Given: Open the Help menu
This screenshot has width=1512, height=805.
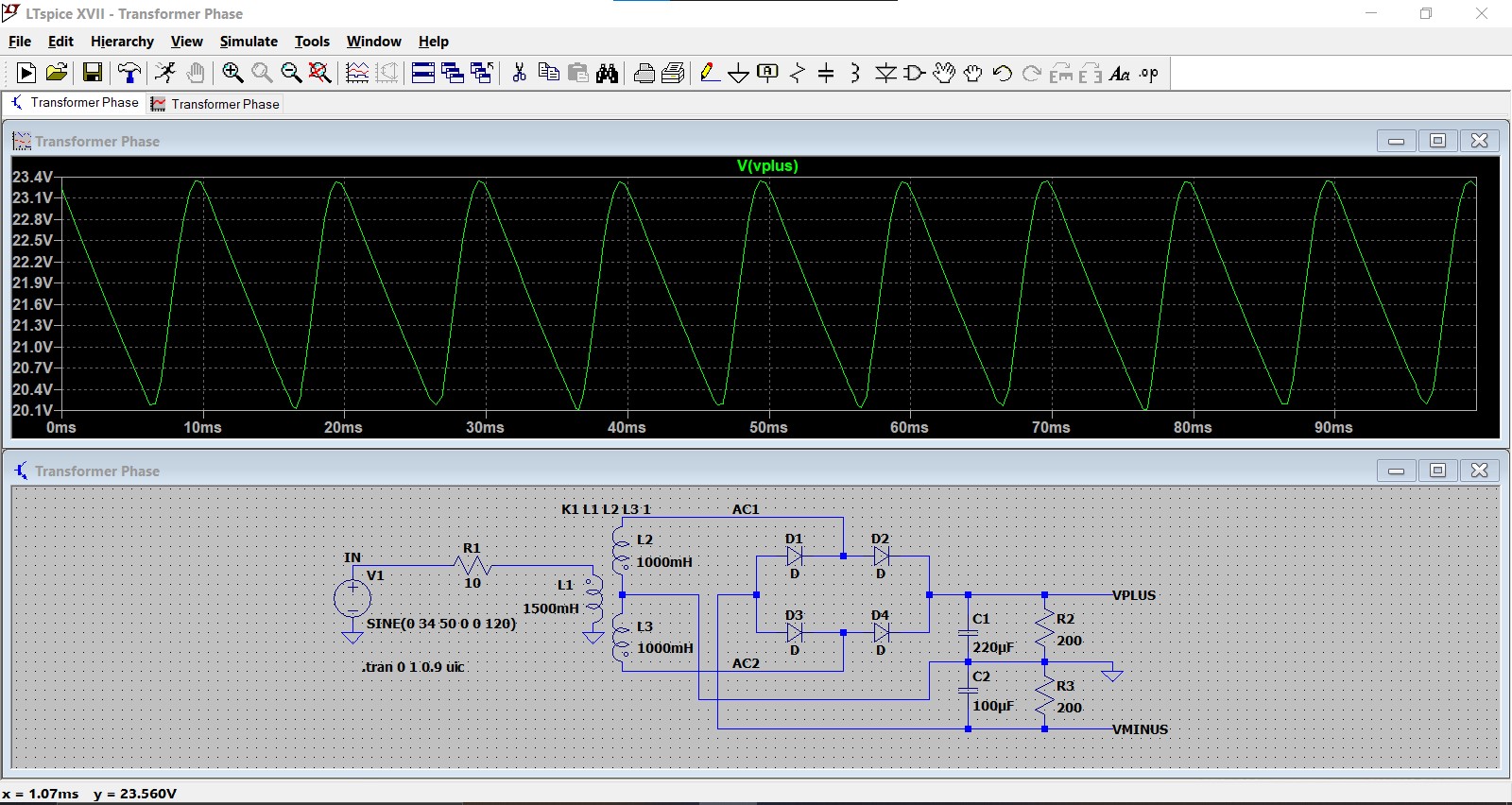Looking at the screenshot, I should [434, 42].
